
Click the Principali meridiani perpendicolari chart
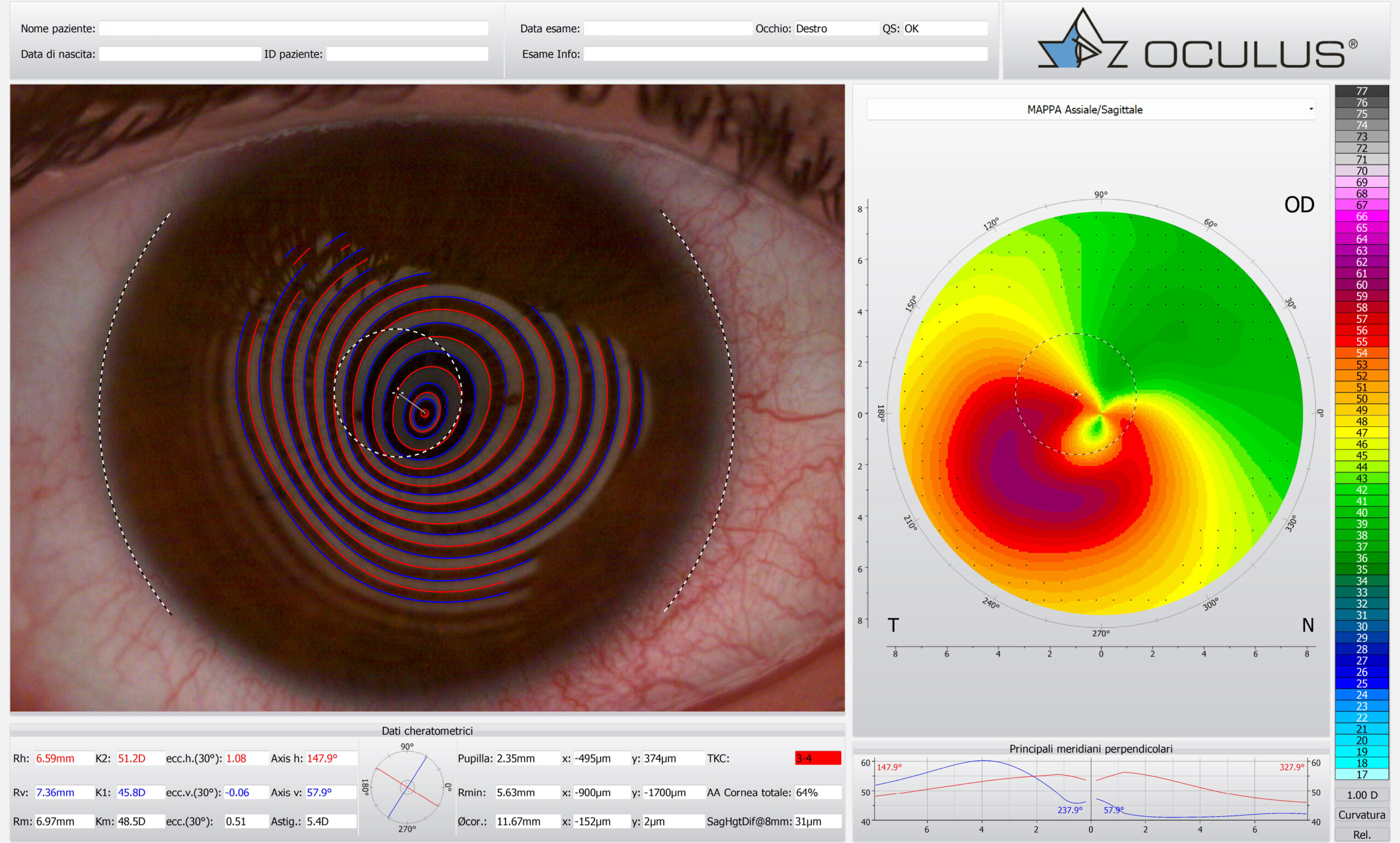(x=1091, y=791)
